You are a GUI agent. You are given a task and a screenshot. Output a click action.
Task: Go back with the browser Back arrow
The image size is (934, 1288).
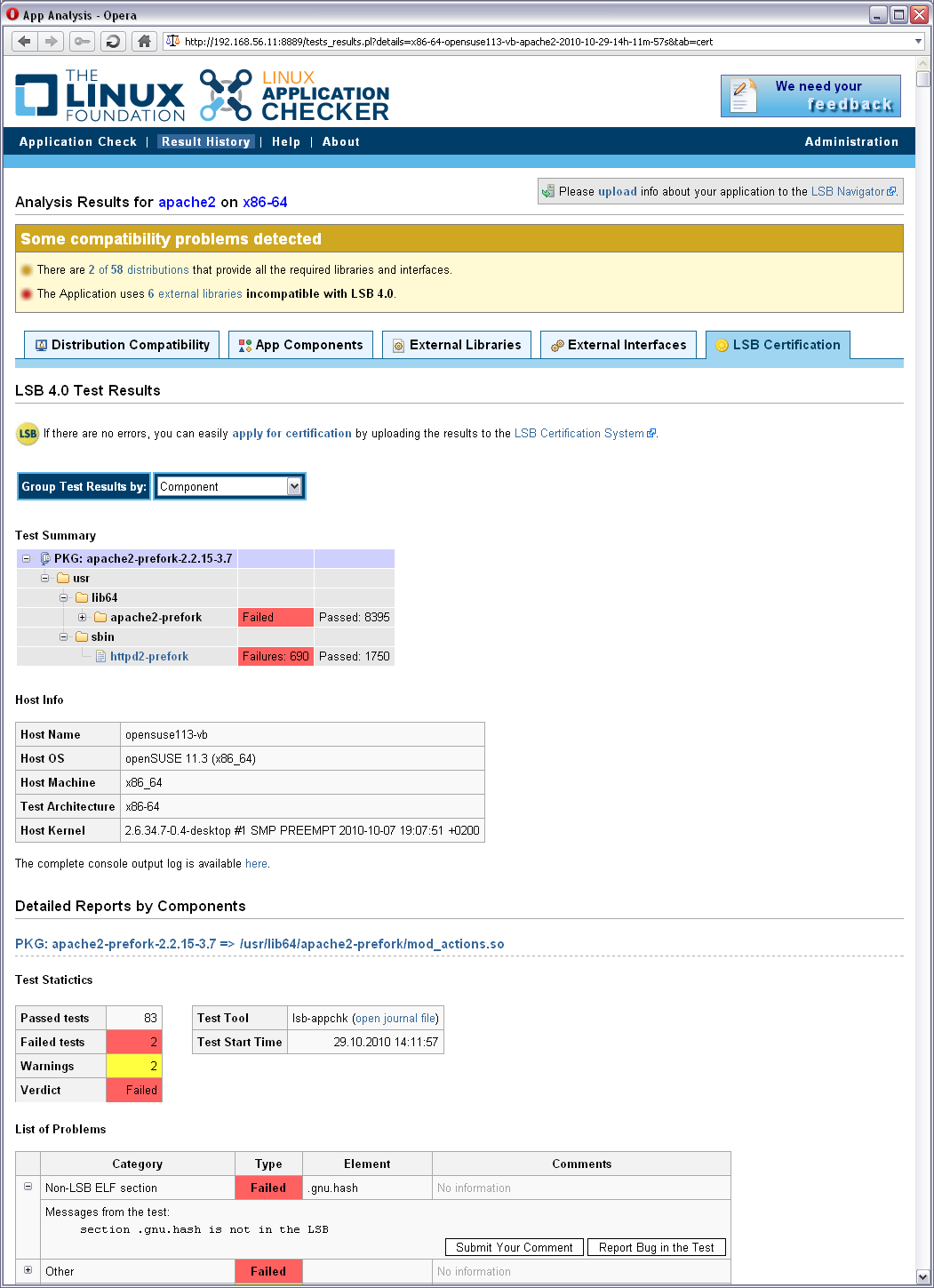coord(25,41)
